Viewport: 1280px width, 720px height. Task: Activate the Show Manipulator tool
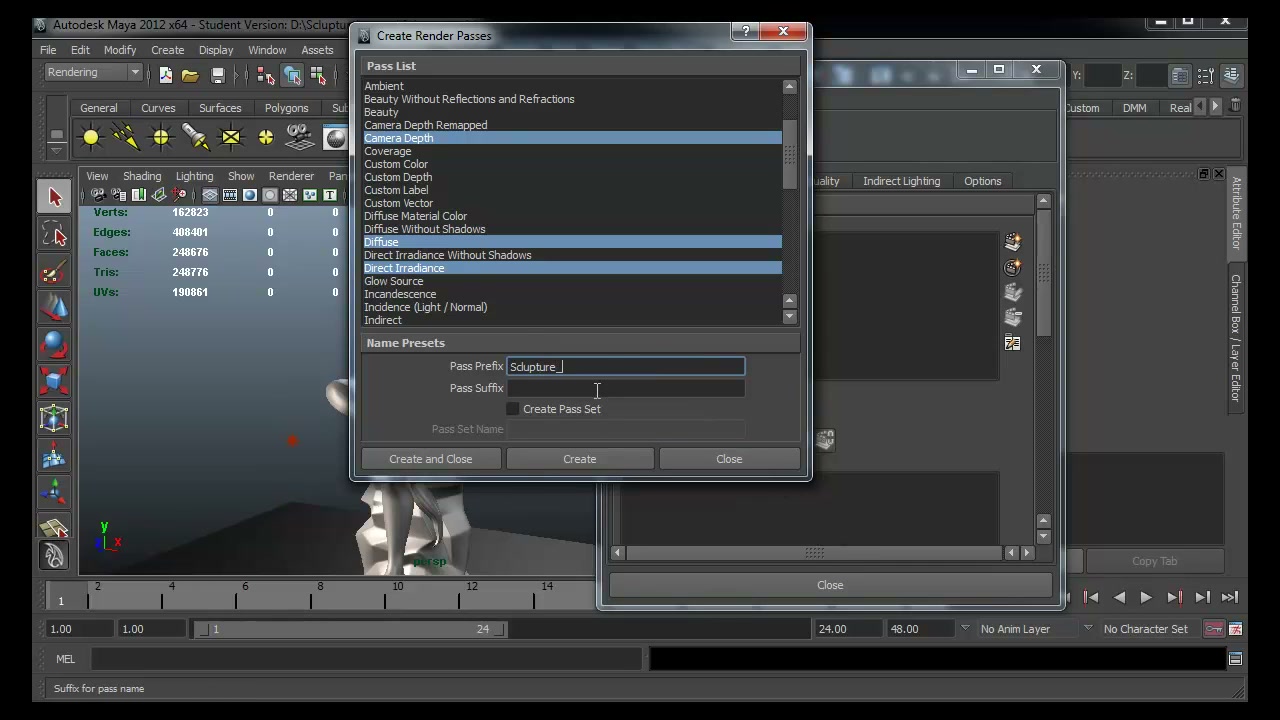tap(54, 491)
